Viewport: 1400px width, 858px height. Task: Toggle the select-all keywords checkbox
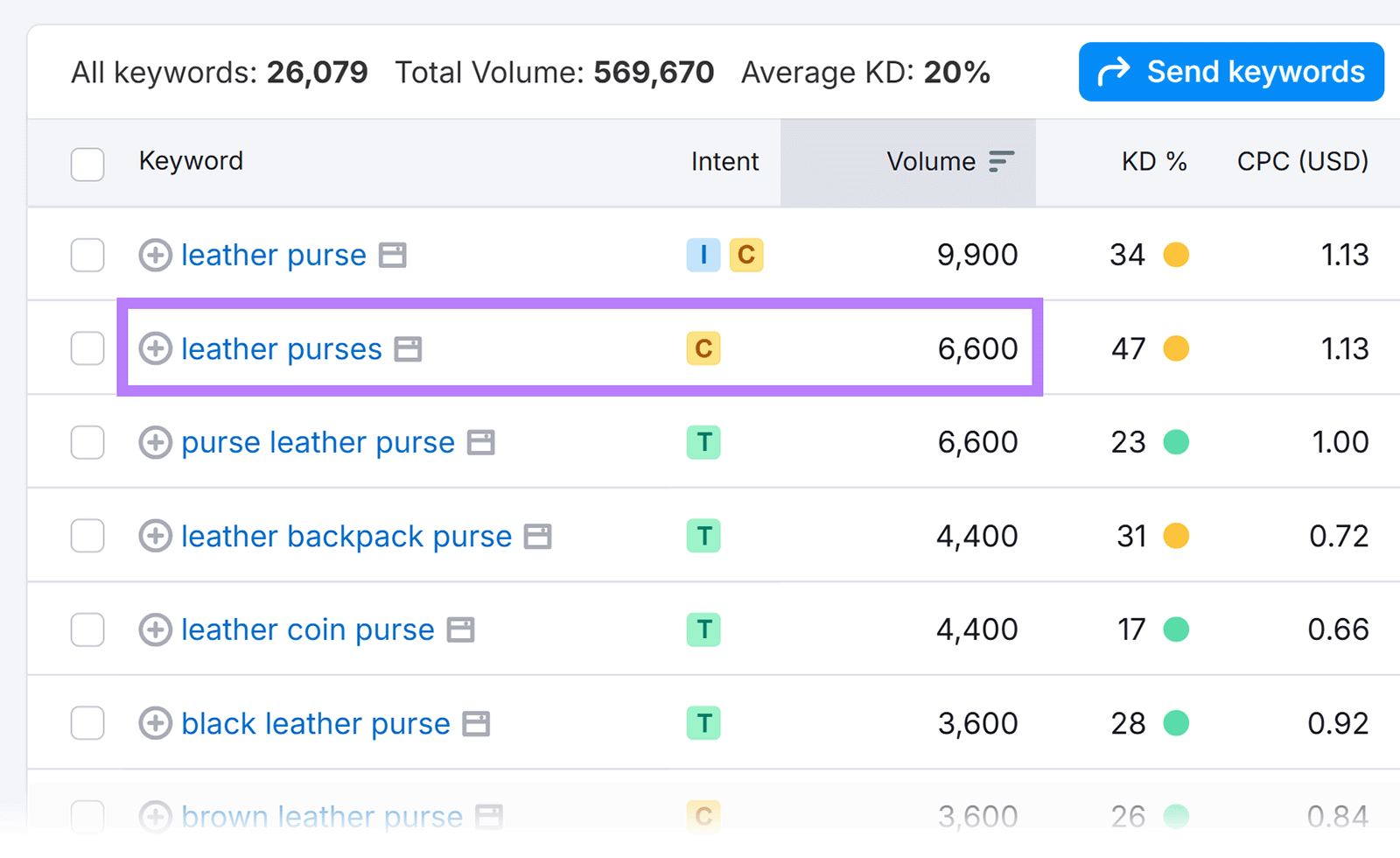pos(87,164)
